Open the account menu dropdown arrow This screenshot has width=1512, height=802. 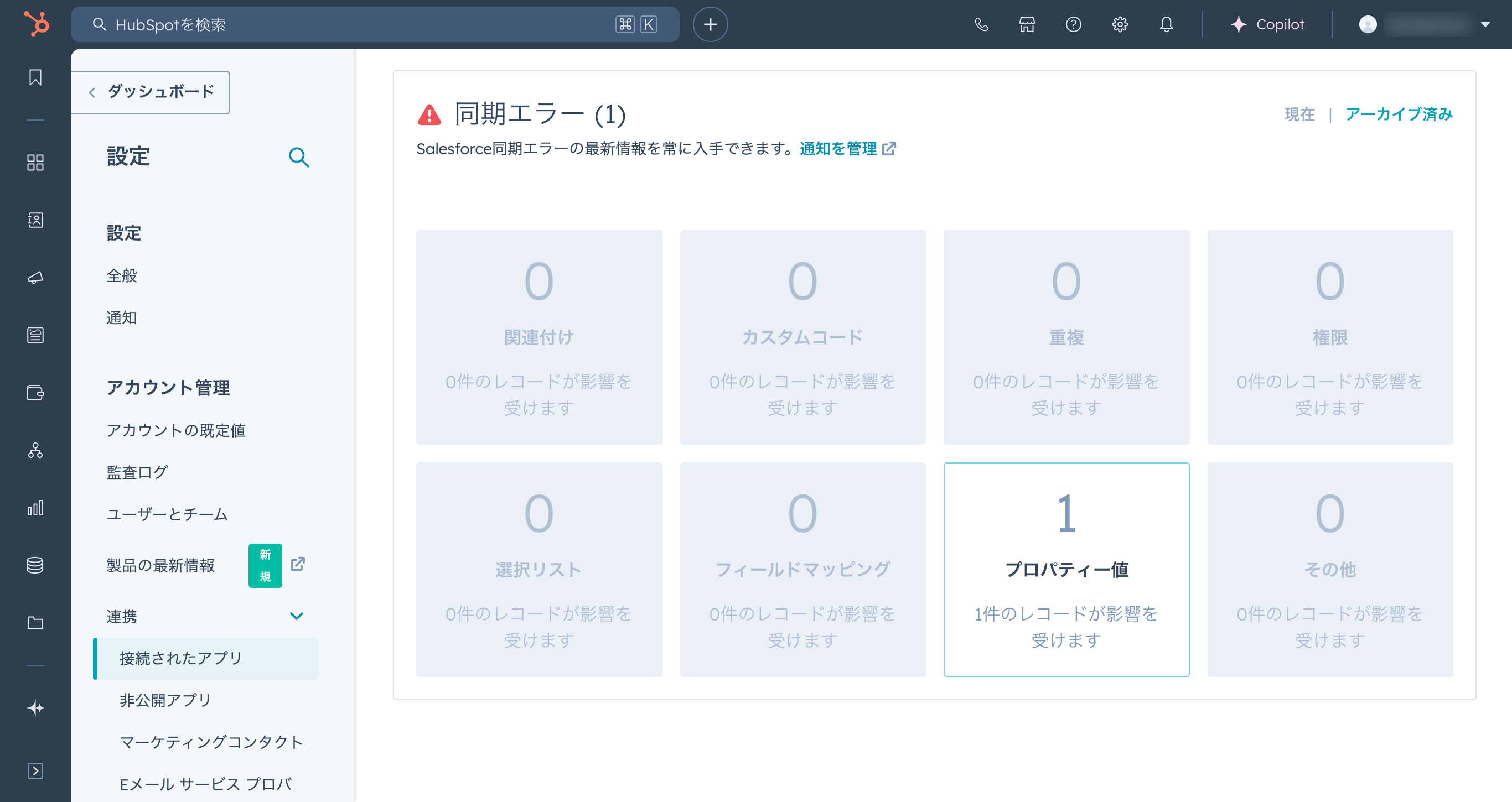coord(1485,24)
